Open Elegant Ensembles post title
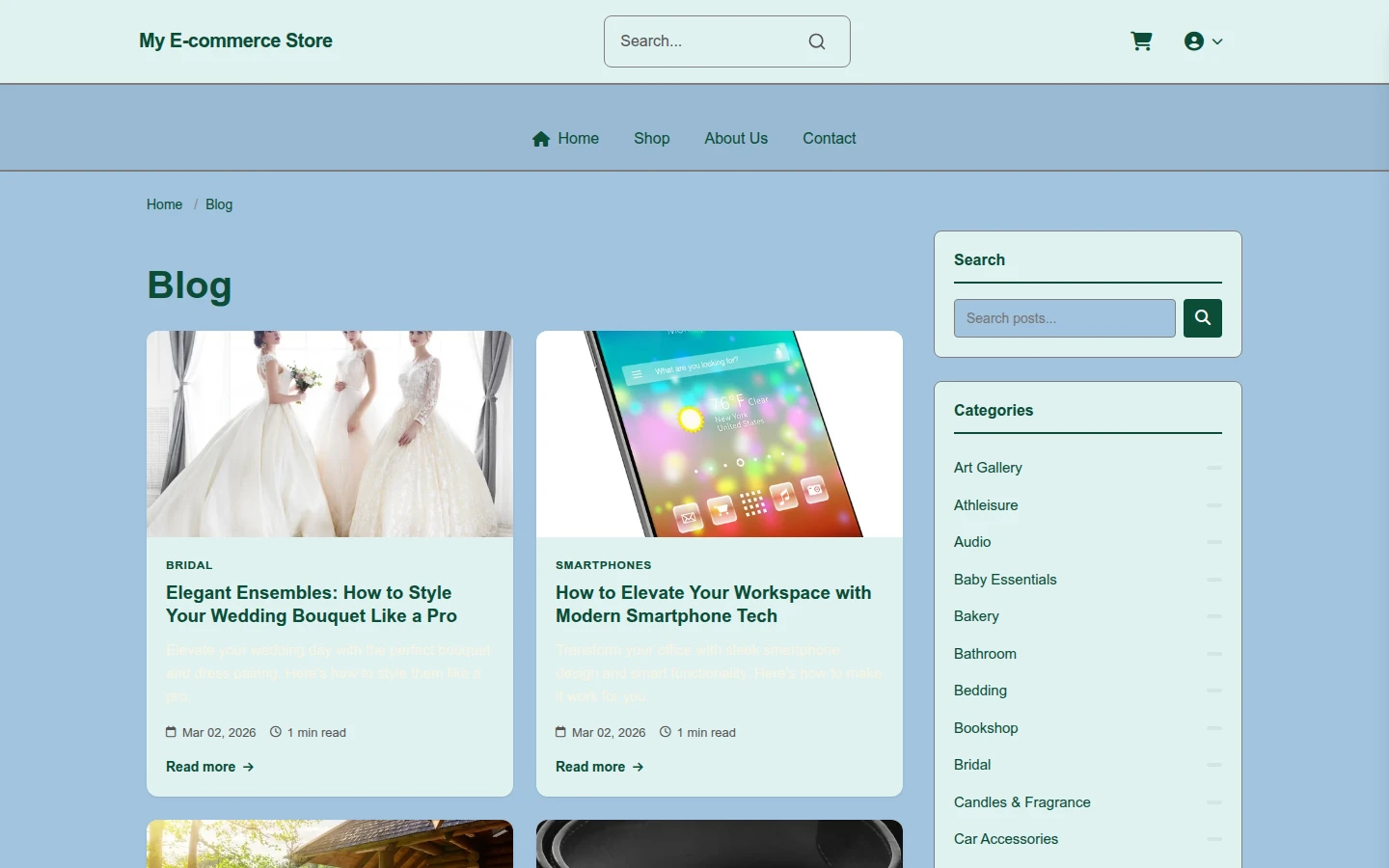Screen dimensions: 1389x868 pos(312,605)
